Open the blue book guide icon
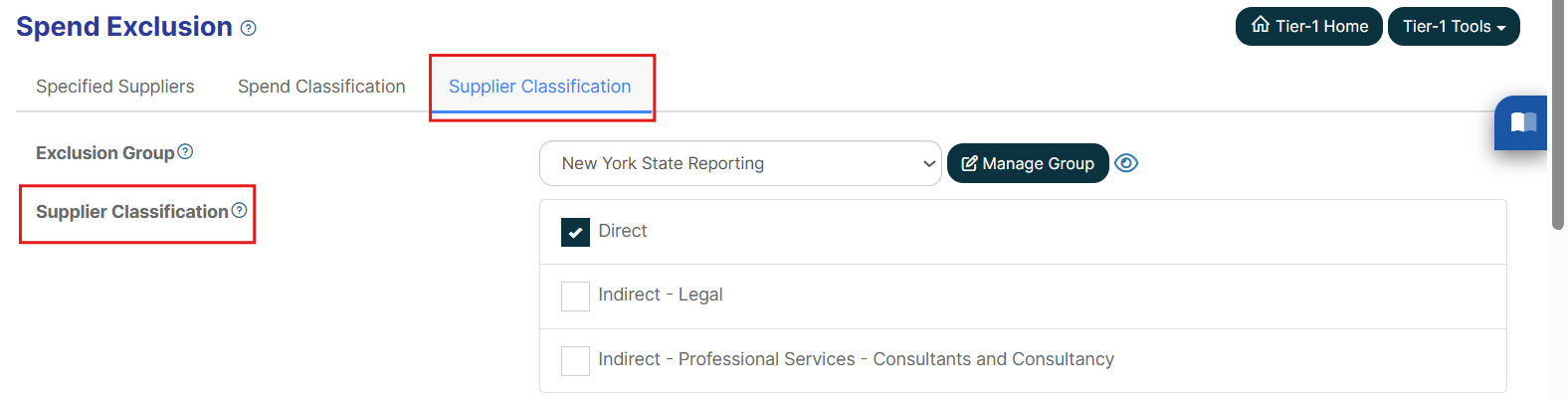 tap(1522, 122)
